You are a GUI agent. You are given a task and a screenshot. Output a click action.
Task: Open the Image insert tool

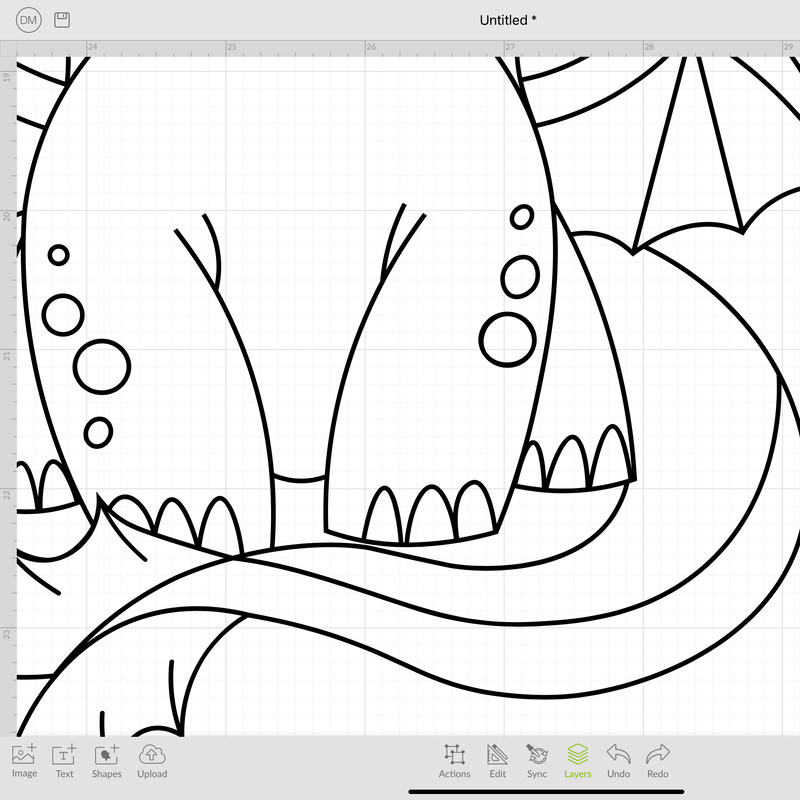click(x=24, y=761)
